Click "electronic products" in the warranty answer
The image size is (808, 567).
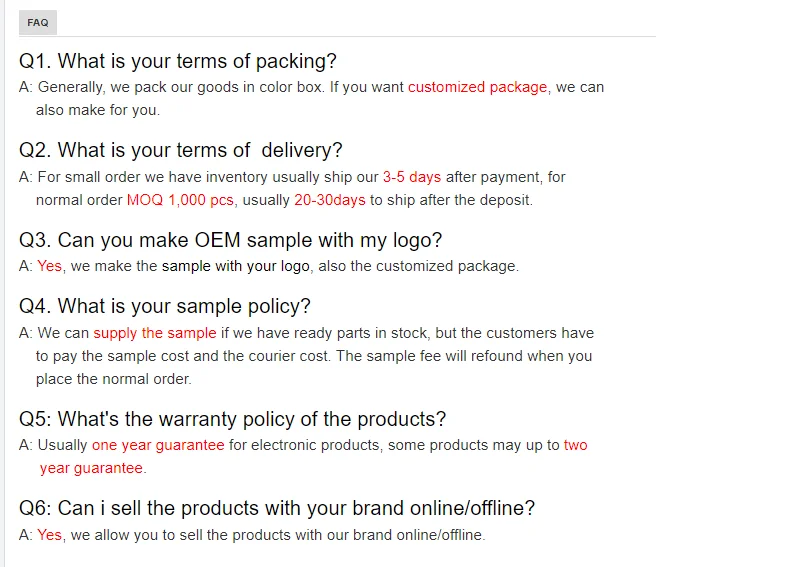[318, 445]
